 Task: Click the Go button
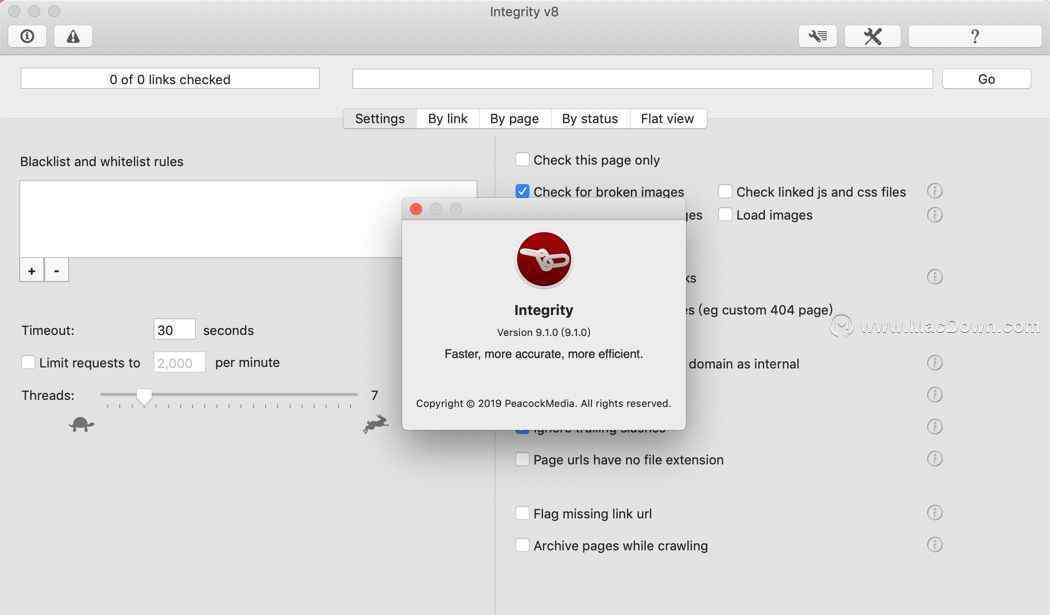(x=986, y=79)
